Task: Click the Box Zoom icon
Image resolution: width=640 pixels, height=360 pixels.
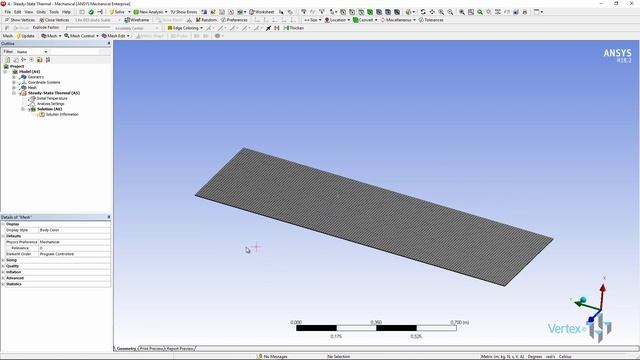Action: [x=450, y=12]
